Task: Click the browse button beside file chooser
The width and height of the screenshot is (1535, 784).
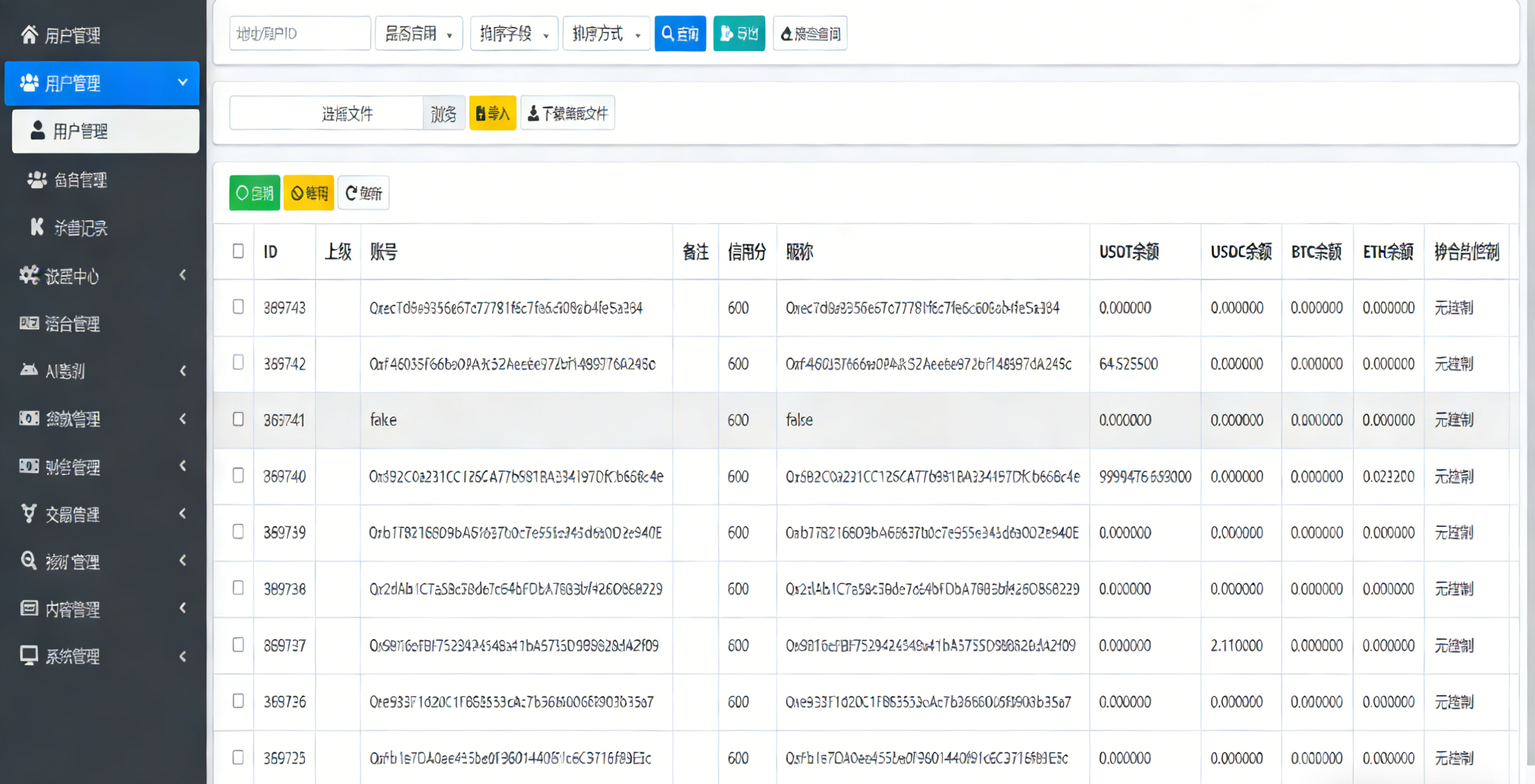Action: pos(443,113)
